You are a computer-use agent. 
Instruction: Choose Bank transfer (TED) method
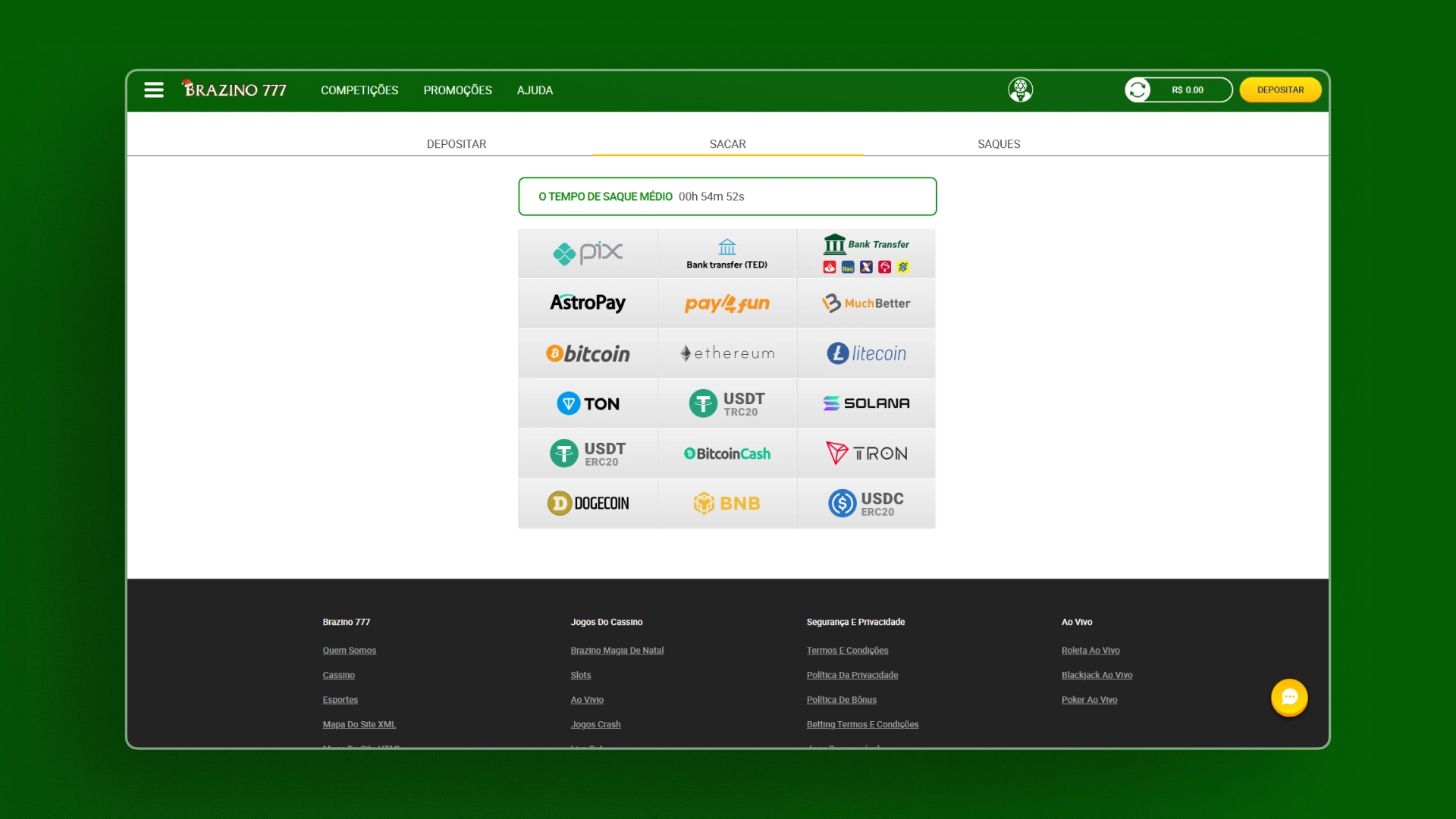point(727,253)
